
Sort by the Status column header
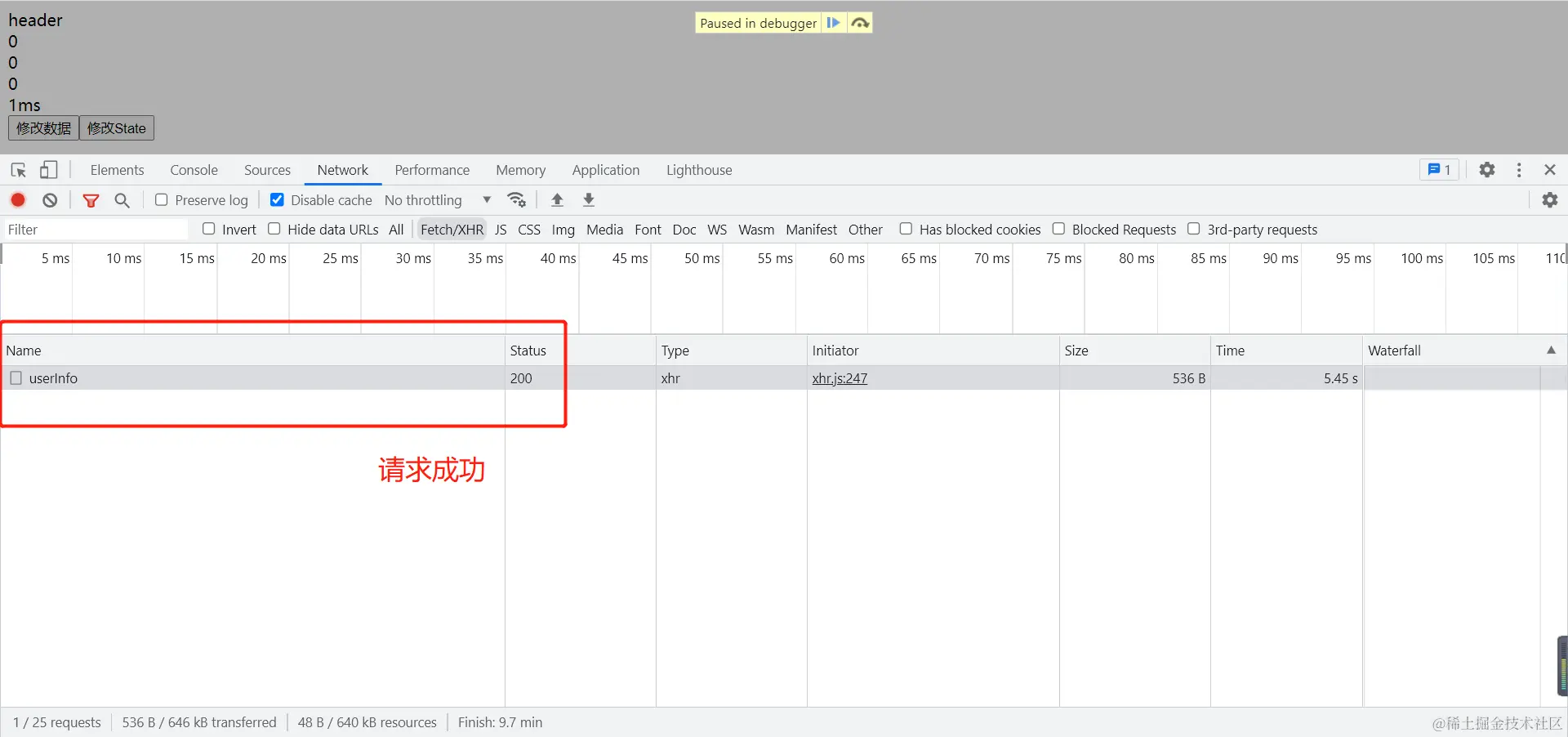(580, 351)
